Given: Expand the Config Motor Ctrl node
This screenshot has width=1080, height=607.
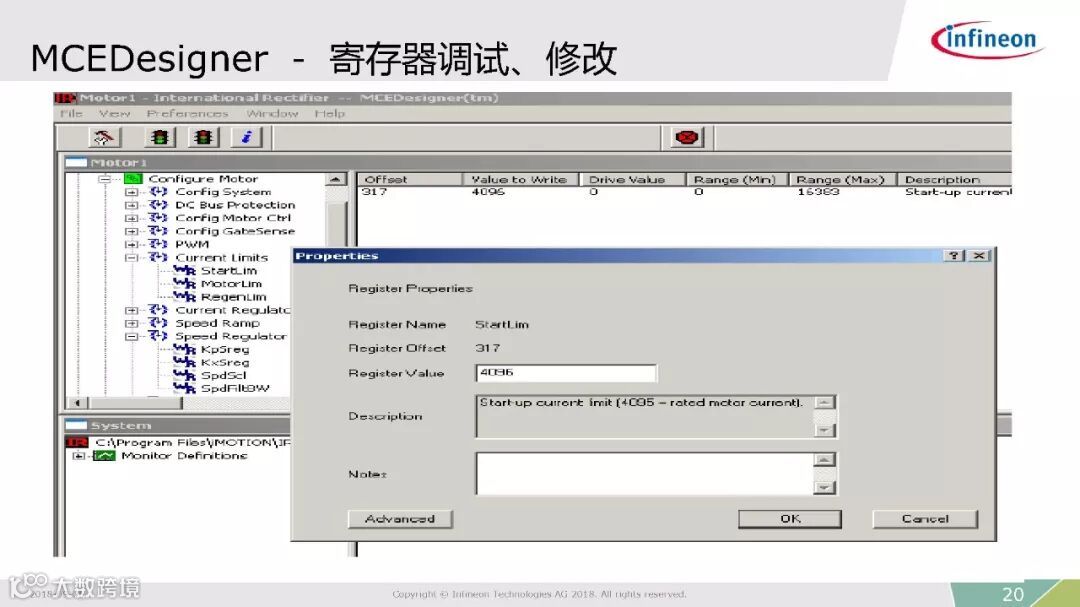Looking at the screenshot, I should (131, 218).
